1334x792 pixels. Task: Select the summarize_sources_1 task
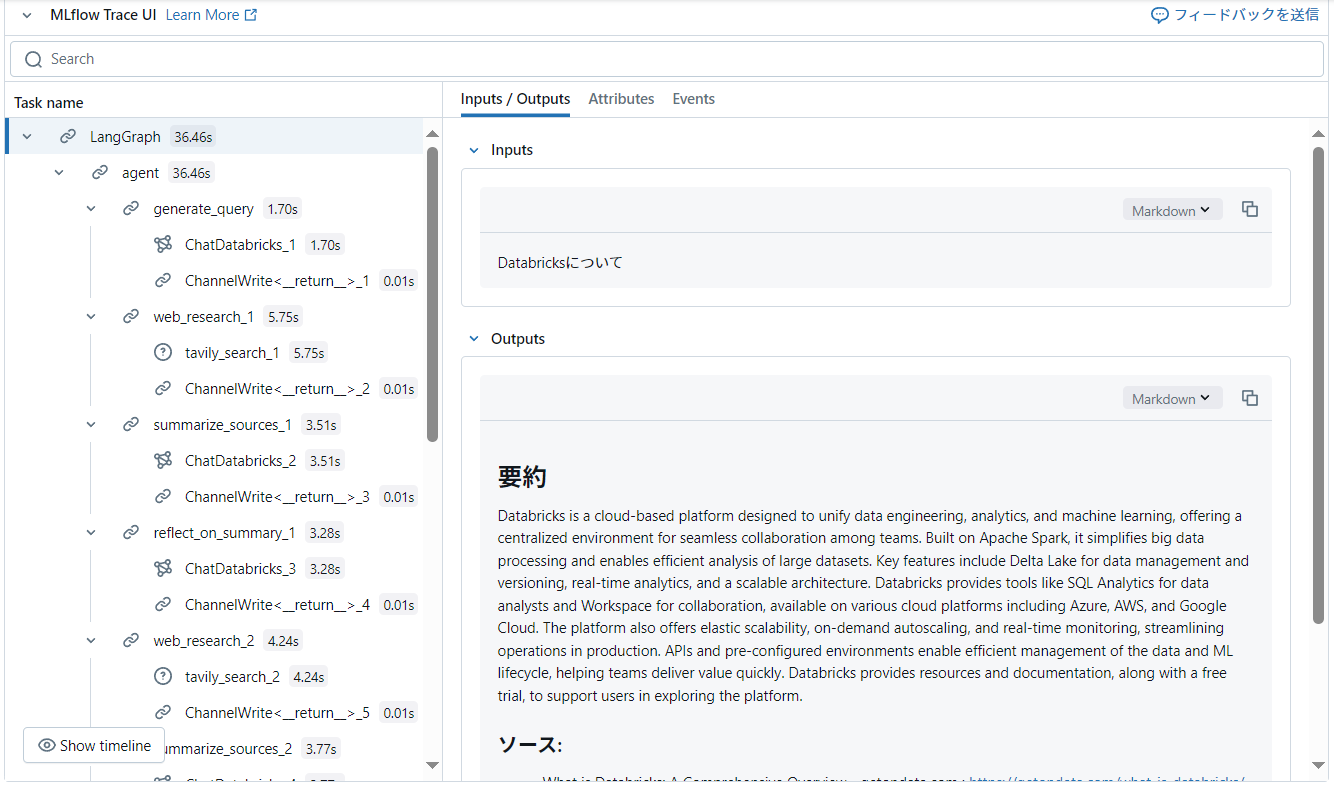tap(222, 425)
